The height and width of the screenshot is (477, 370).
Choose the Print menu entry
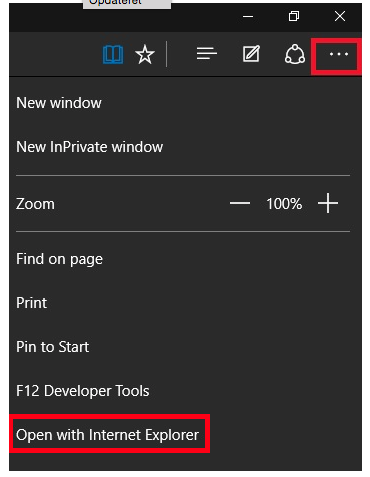coord(31,303)
